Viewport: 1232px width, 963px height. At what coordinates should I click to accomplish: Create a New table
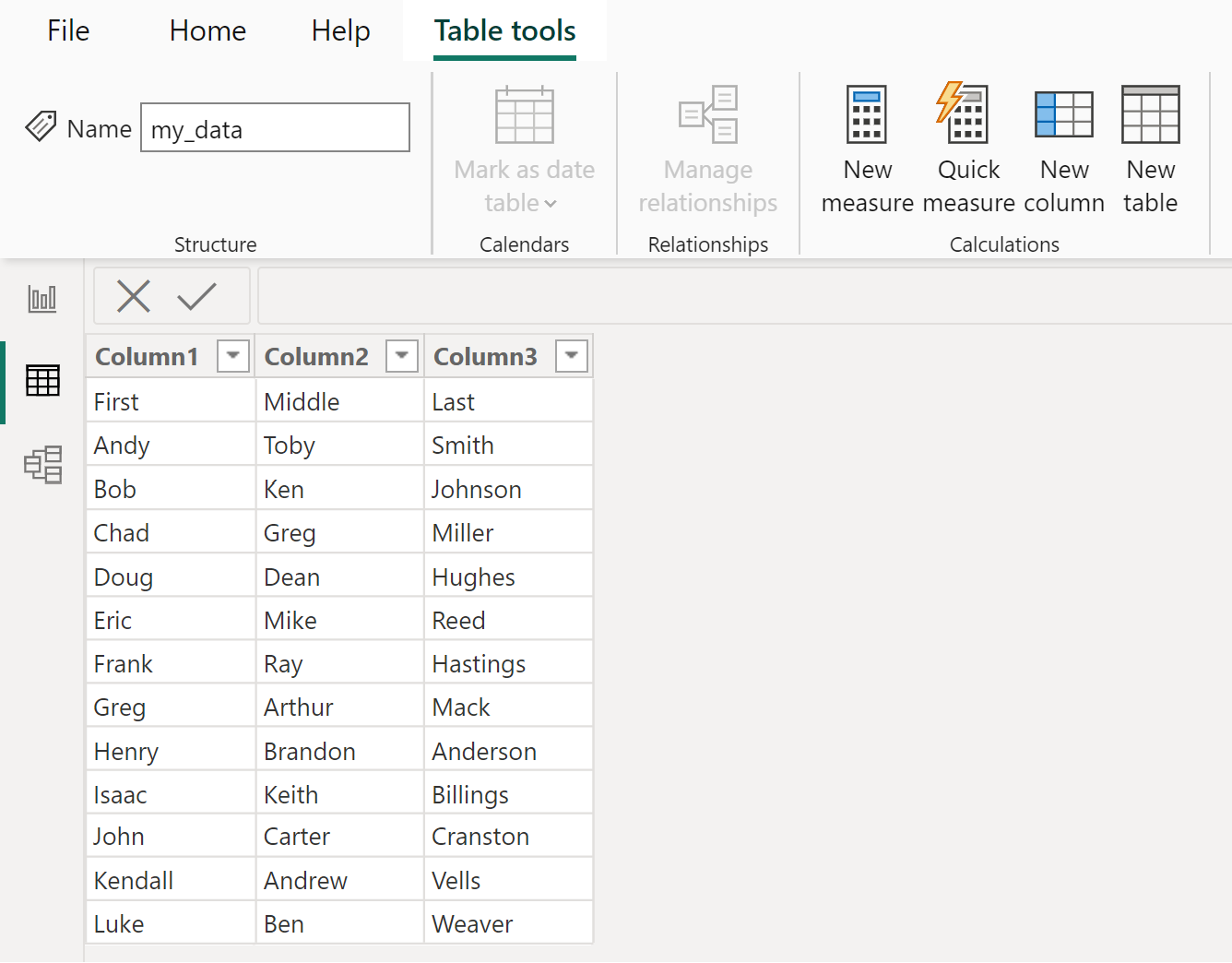tap(1150, 148)
